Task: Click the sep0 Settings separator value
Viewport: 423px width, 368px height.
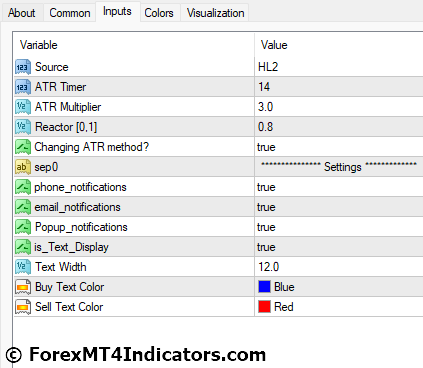Action: coord(339,167)
